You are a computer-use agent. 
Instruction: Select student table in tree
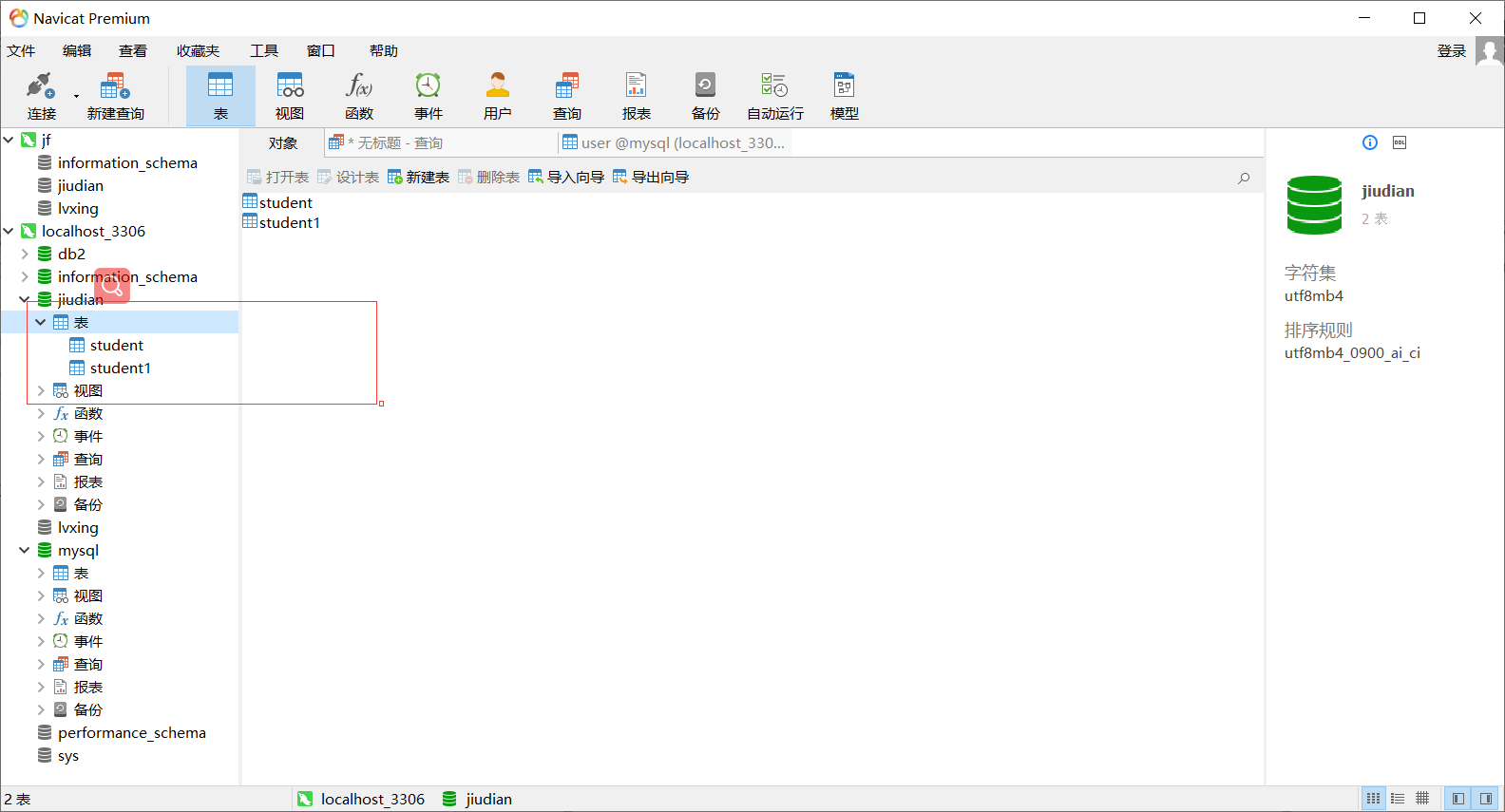pyautogui.click(x=106, y=345)
